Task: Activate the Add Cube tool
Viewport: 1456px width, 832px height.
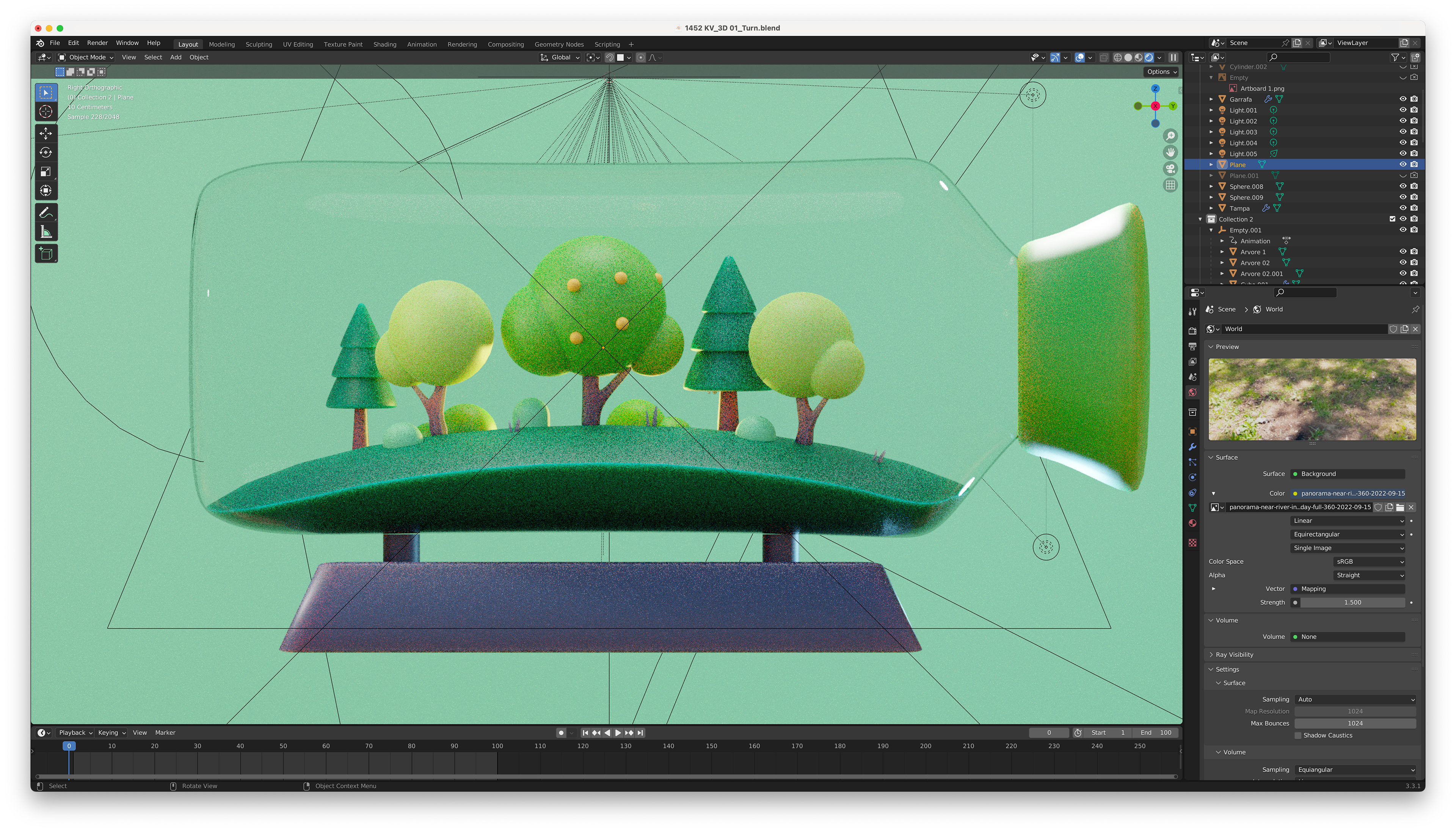Action: pyautogui.click(x=46, y=253)
